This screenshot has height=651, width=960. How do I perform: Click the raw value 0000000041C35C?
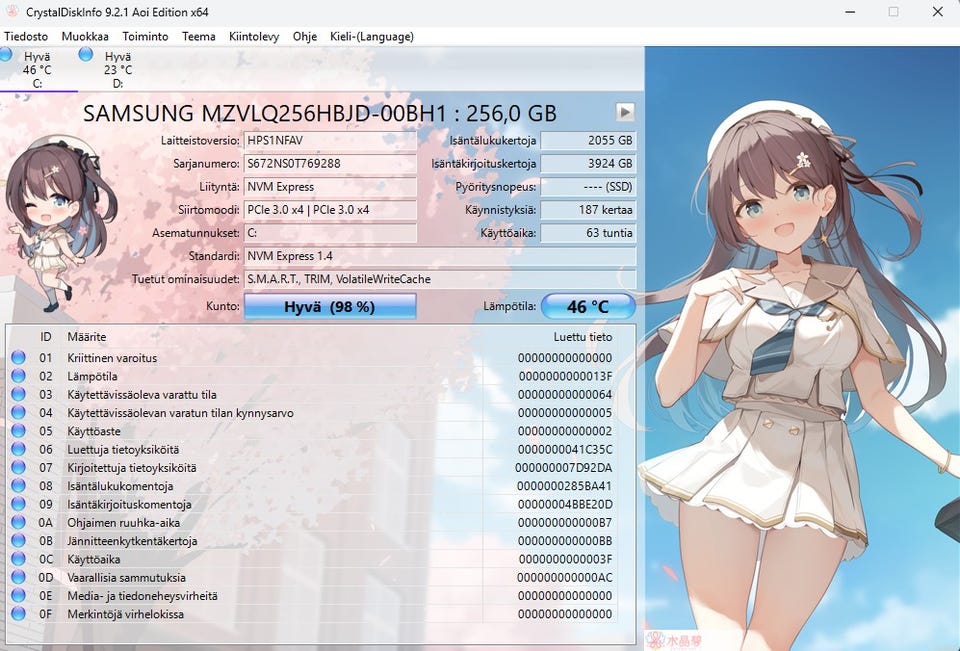[x=565, y=450]
